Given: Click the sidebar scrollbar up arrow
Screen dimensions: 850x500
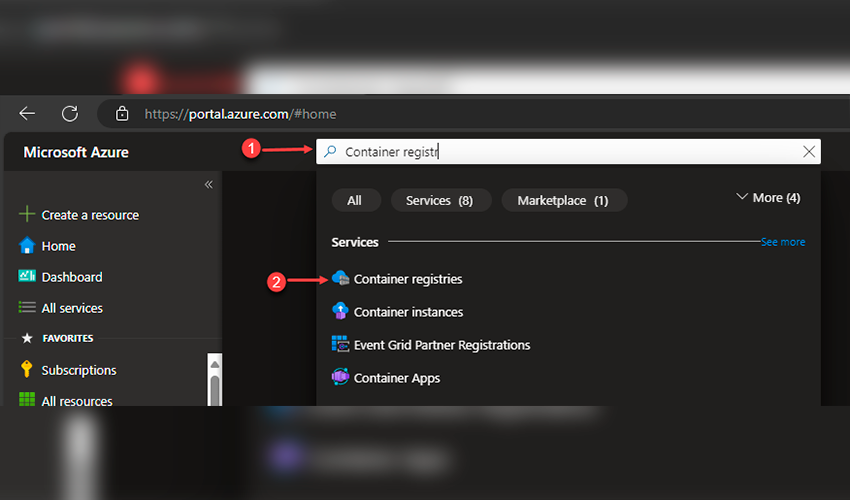Looking at the screenshot, I should [215, 364].
